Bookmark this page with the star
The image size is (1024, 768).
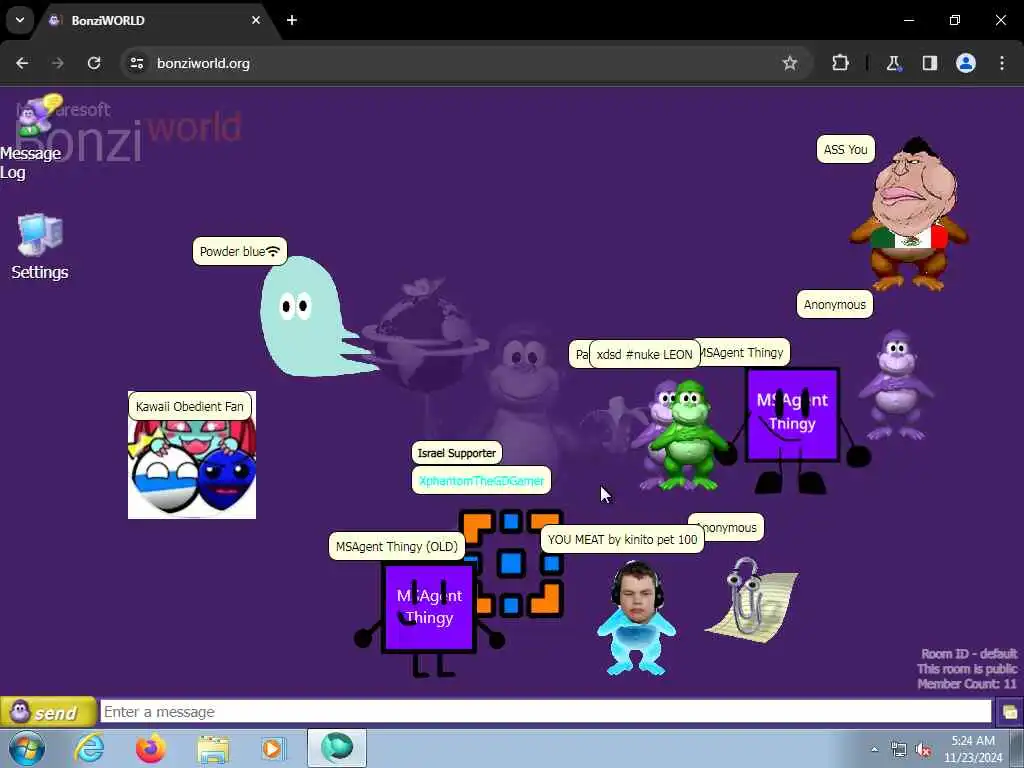pyautogui.click(x=790, y=63)
